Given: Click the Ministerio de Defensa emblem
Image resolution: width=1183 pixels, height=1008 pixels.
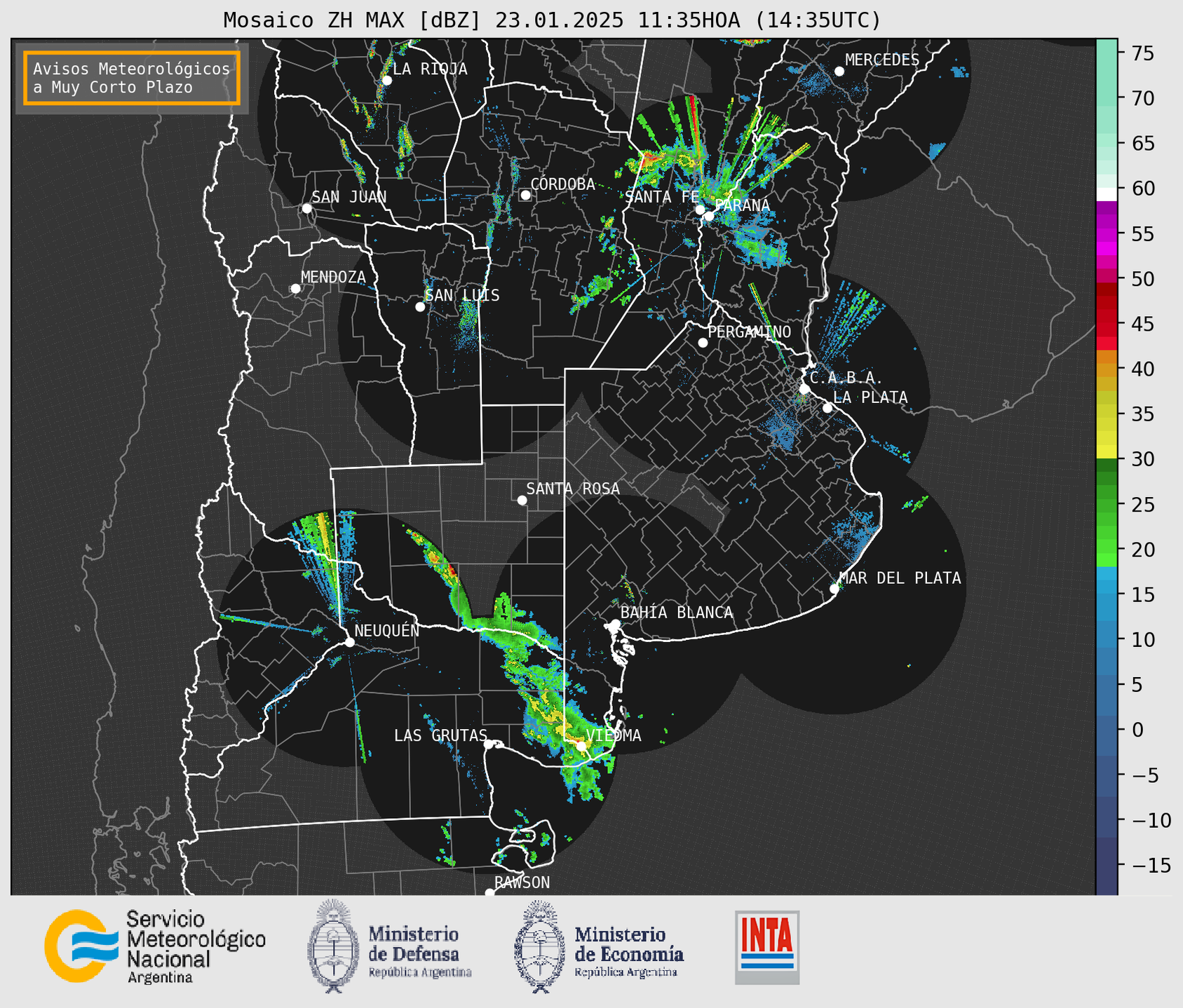Looking at the screenshot, I should (x=333, y=946).
